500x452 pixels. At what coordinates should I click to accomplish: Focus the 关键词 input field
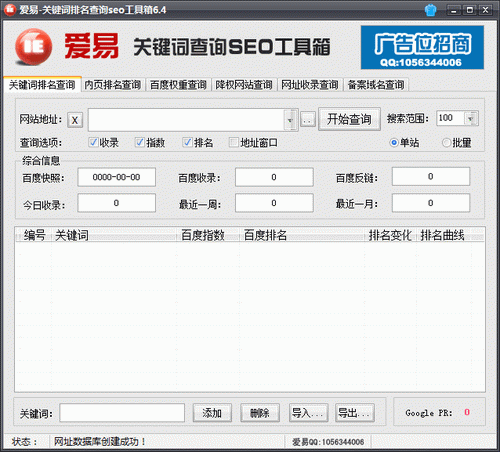pos(122,413)
